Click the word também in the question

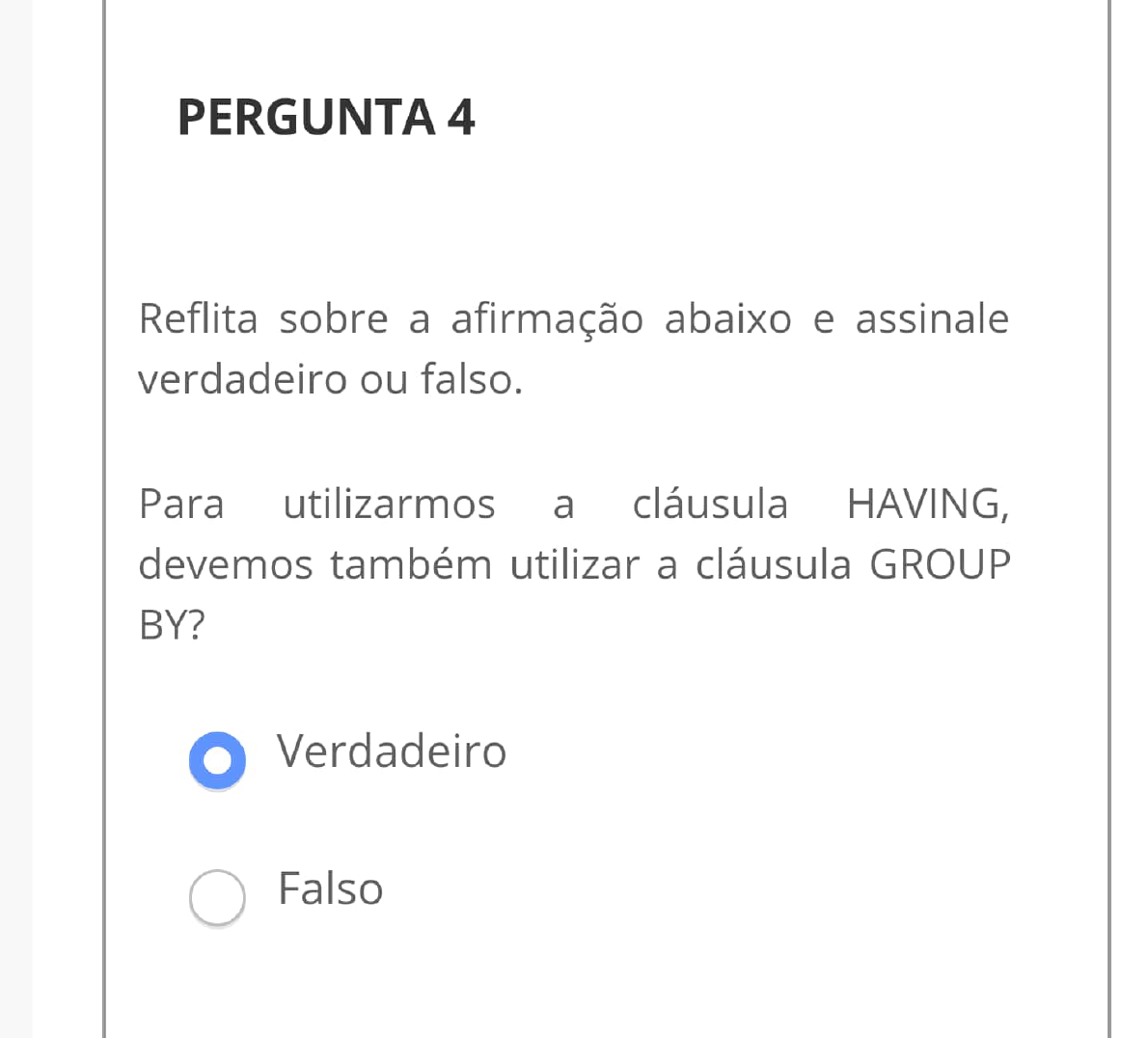[411, 565]
